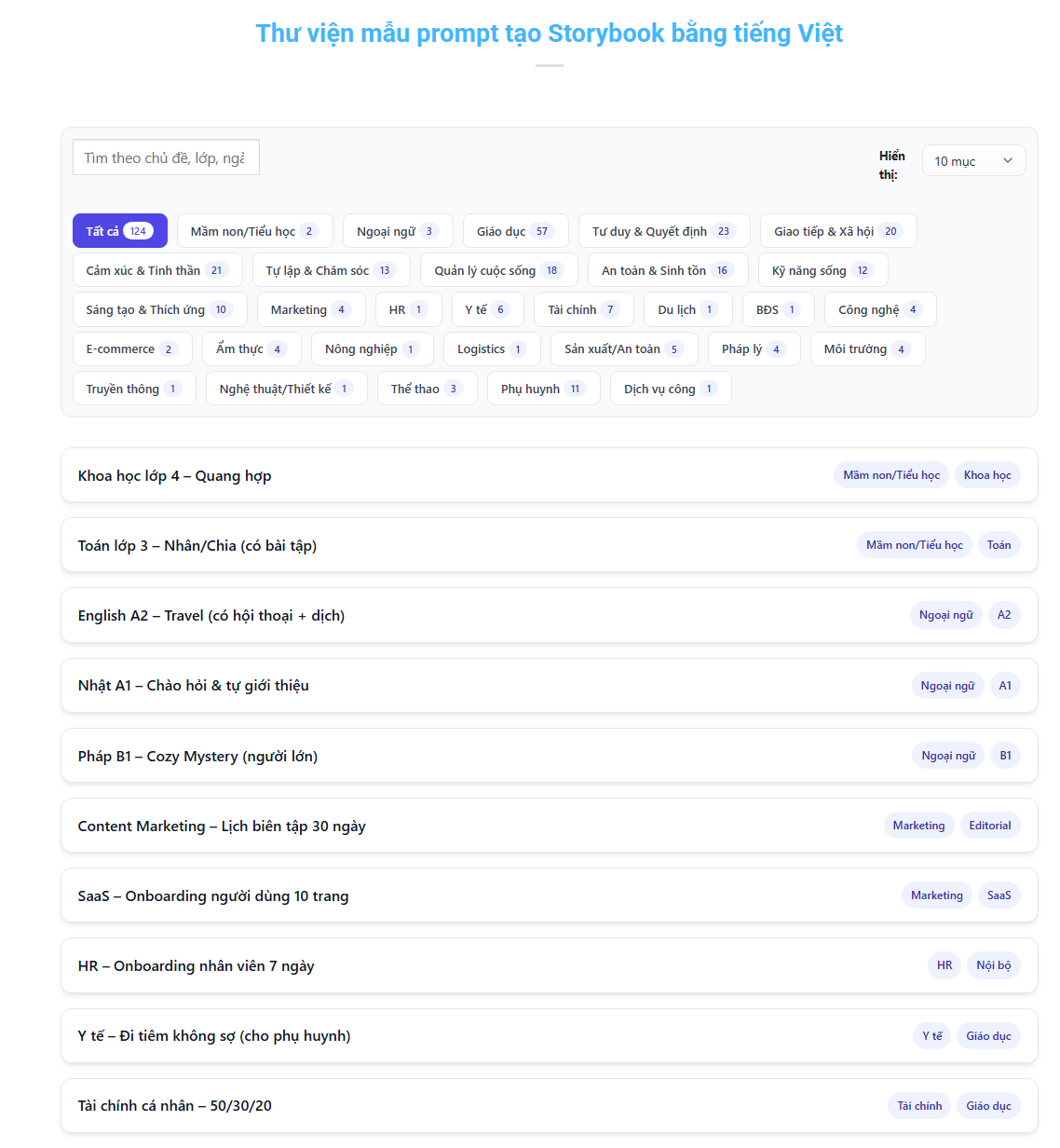Select the 'Tất cả' filter chip
The width and height of the screenshot is (1060, 1148).
(x=119, y=231)
